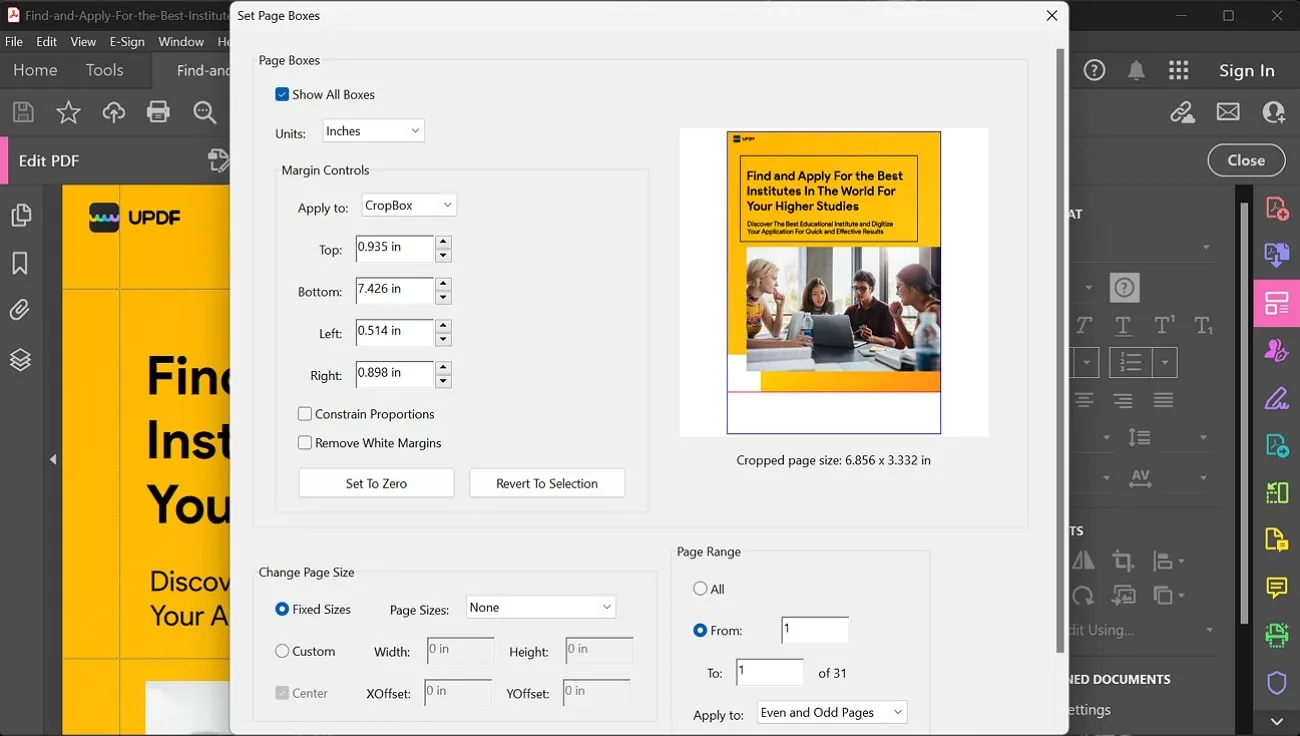Open the Bookmarks panel
This screenshot has width=1300, height=736.
pyautogui.click(x=20, y=262)
